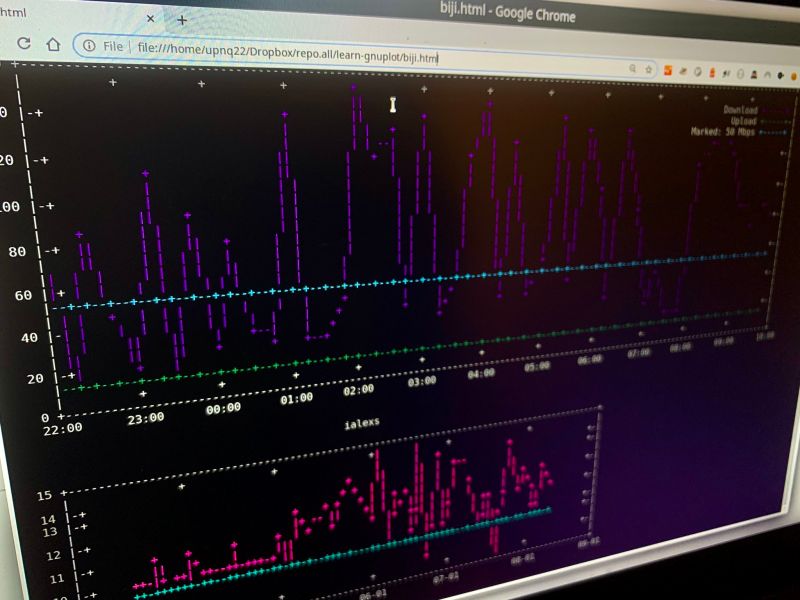Click the 'Upload' legend entry
The width and height of the screenshot is (800, 600).
point(743,121)
